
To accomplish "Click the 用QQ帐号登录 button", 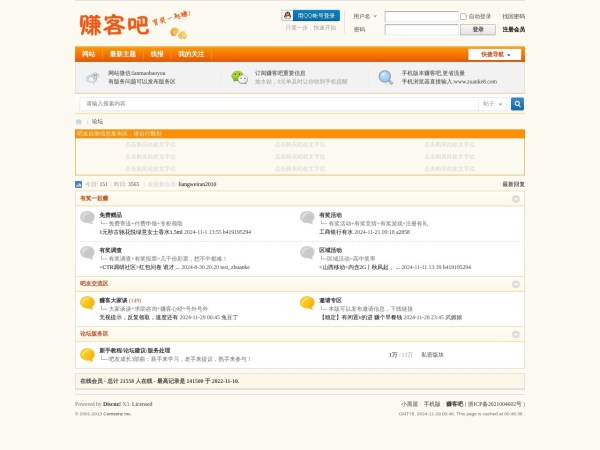I will [x=310, y=16].
